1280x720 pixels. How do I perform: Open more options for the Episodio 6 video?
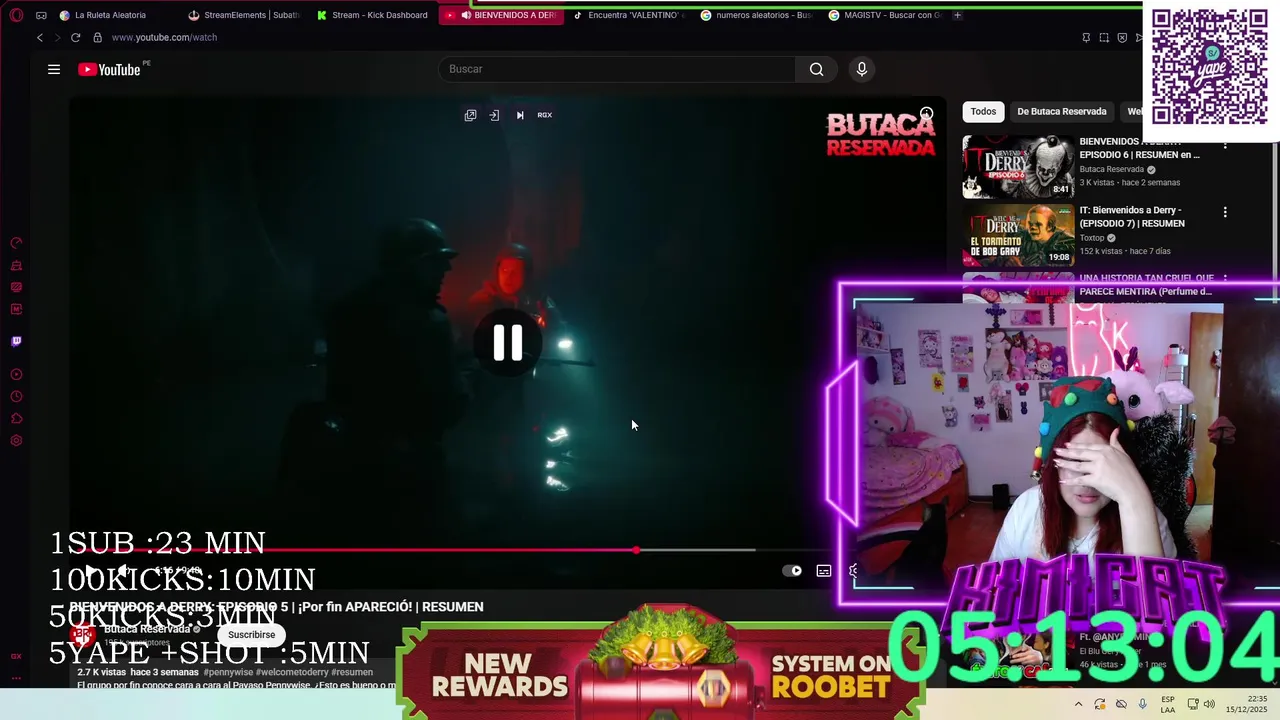(1225, 144)
